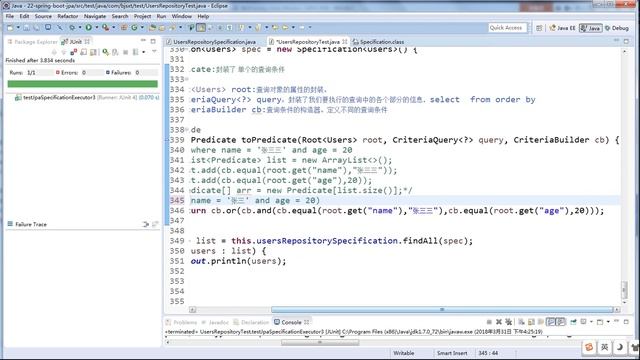Click the New file toolbar icon
Viewport: 640px width, 360px height.
[10, 27]
